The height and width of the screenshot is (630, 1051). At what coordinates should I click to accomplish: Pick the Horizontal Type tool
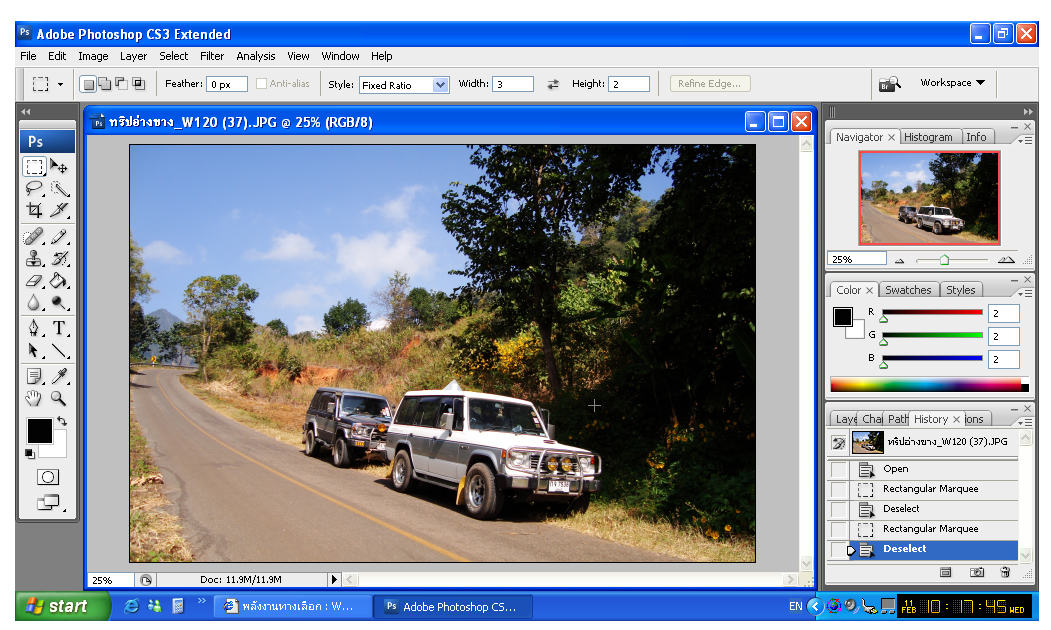tap(60, 328)
